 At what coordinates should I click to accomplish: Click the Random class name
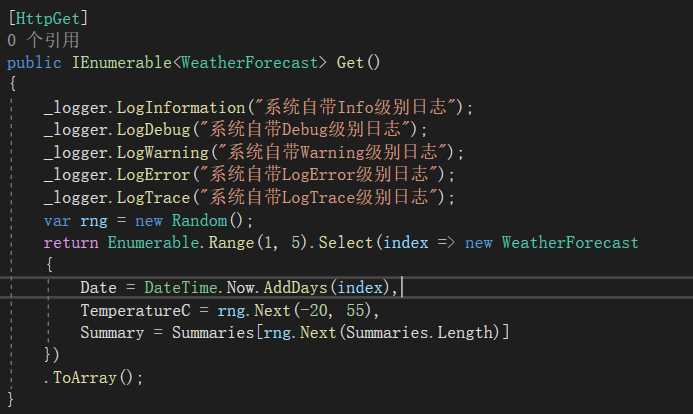[x=199, y=220]
